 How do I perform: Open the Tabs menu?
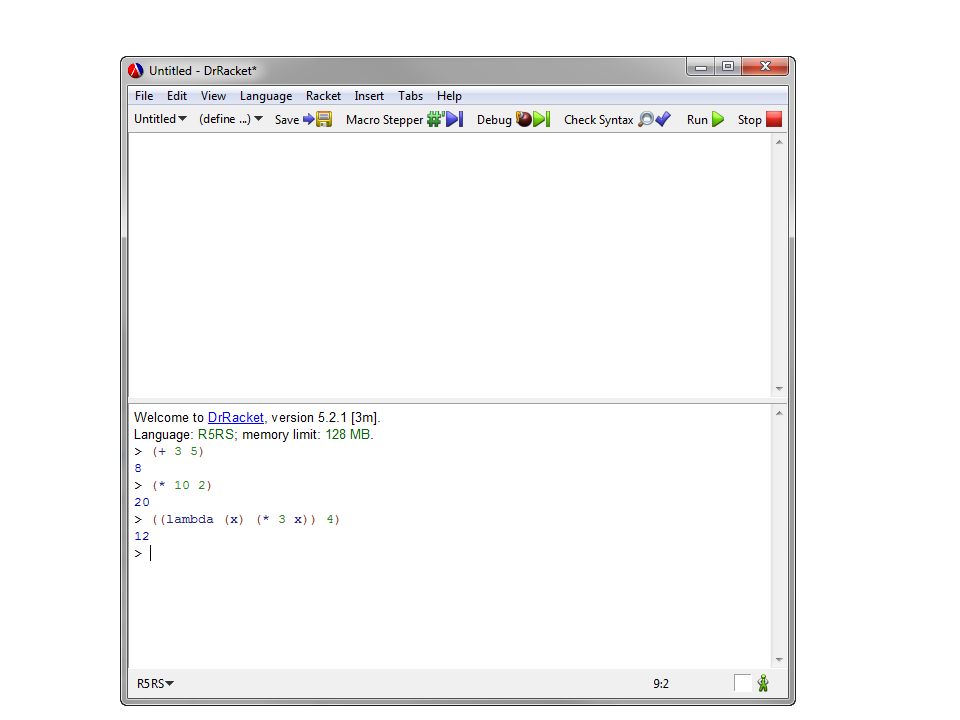coord(410,96)
